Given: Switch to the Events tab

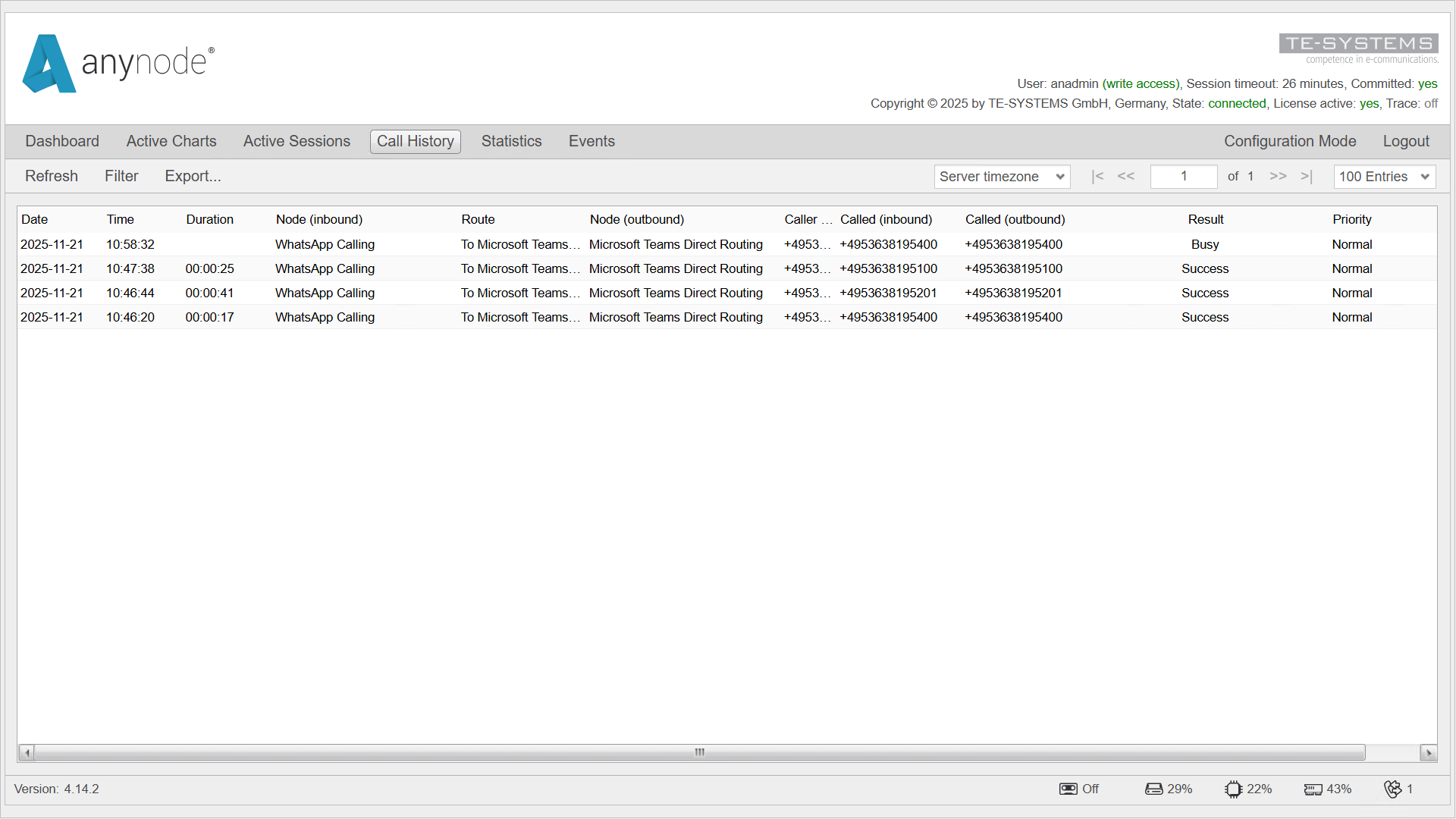Looking at the screenshot, I should (591, 141).
